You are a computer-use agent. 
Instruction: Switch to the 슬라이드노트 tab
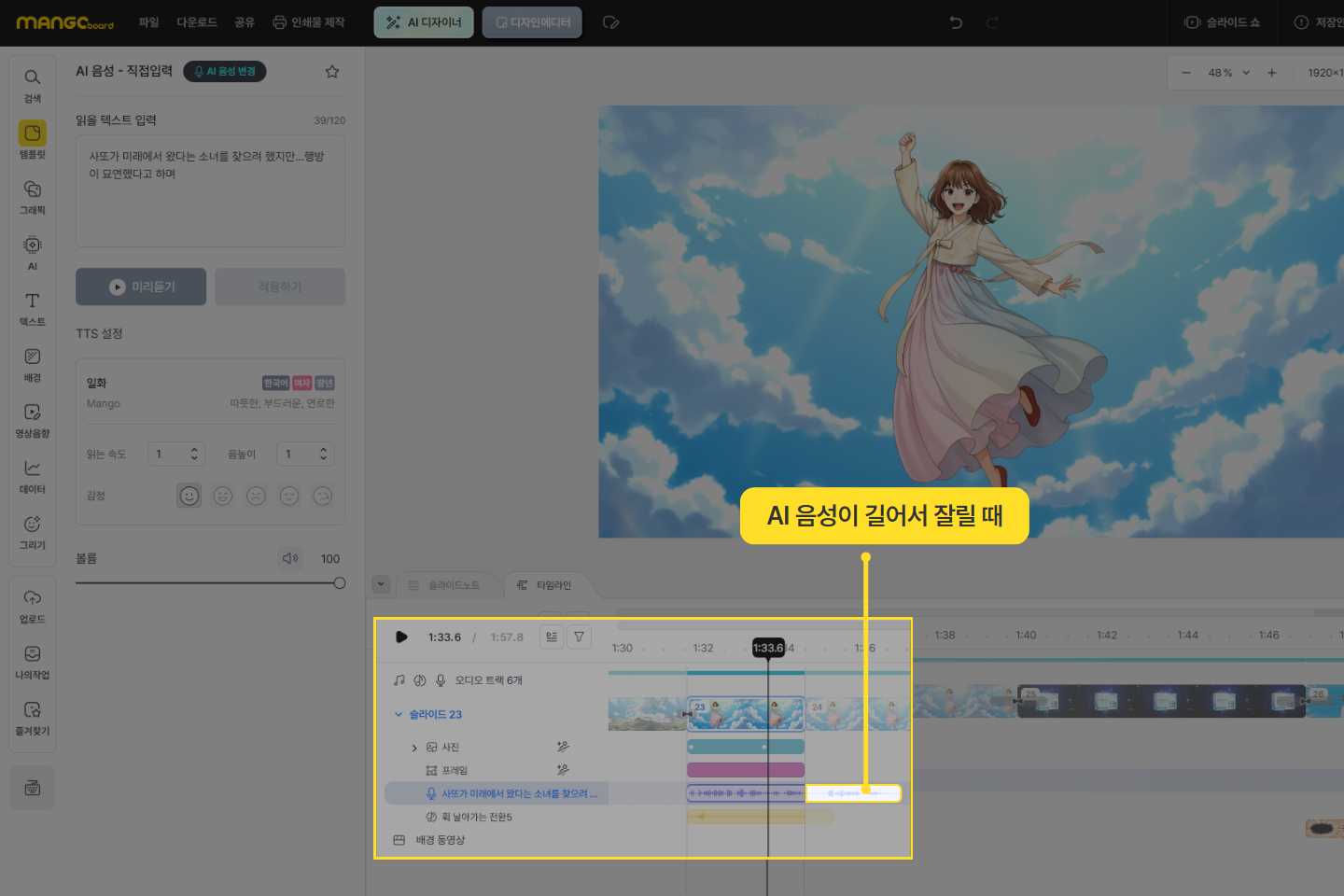445,585
